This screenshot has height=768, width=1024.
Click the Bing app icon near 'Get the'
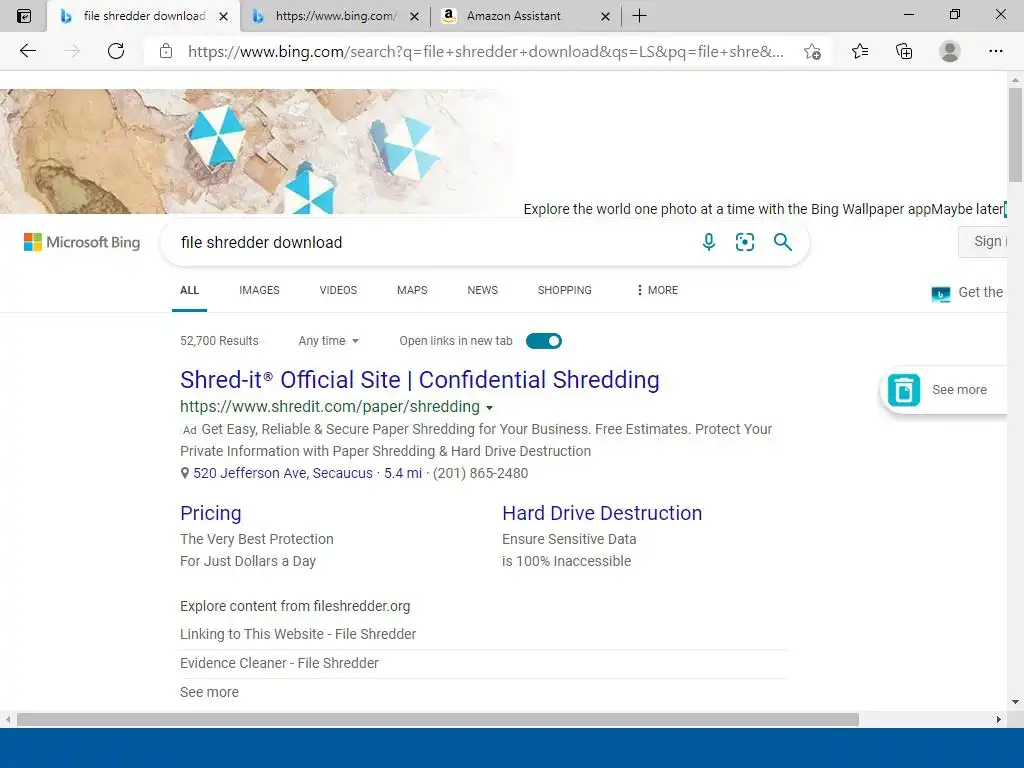941,294
